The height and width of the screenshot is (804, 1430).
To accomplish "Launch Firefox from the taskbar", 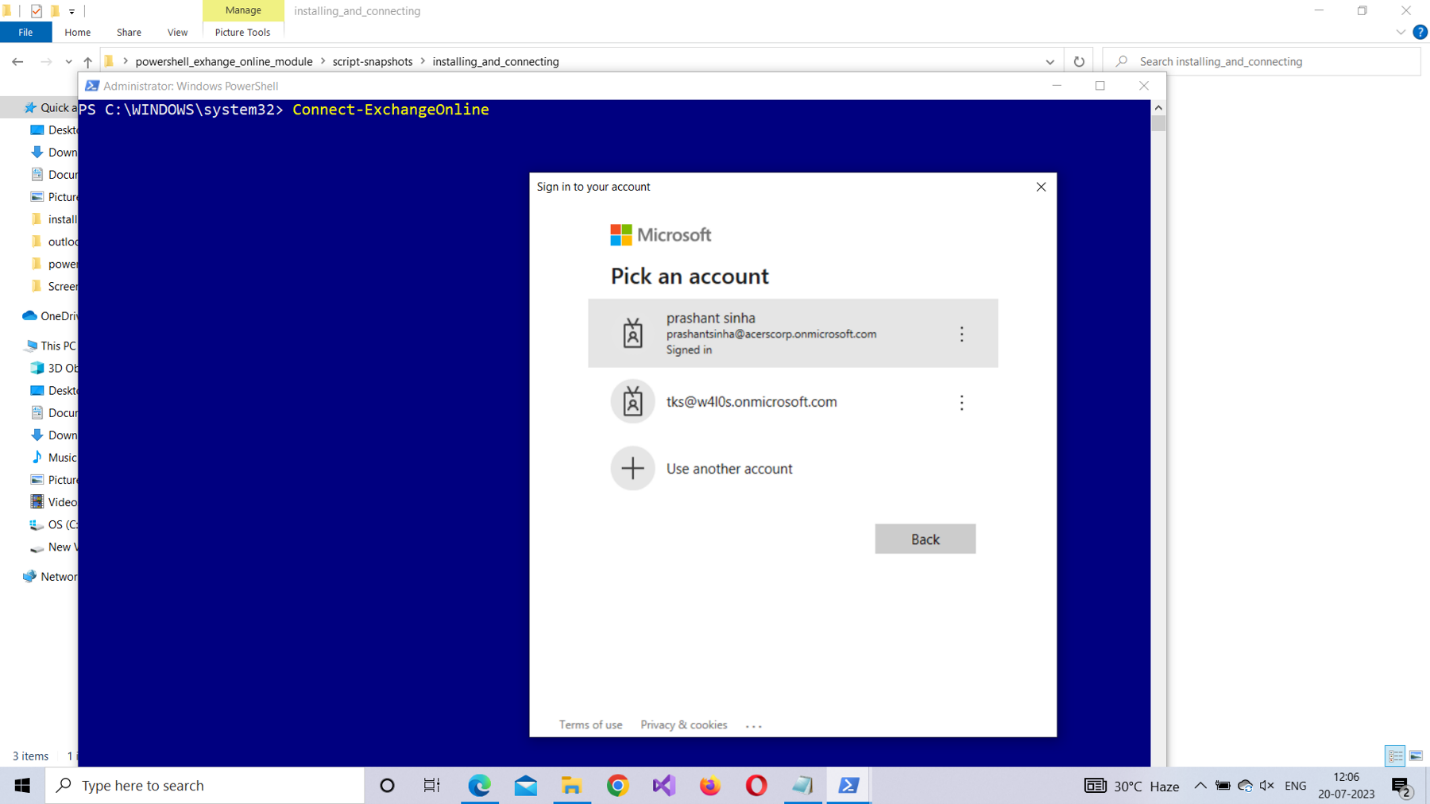I will pos(710,786).
